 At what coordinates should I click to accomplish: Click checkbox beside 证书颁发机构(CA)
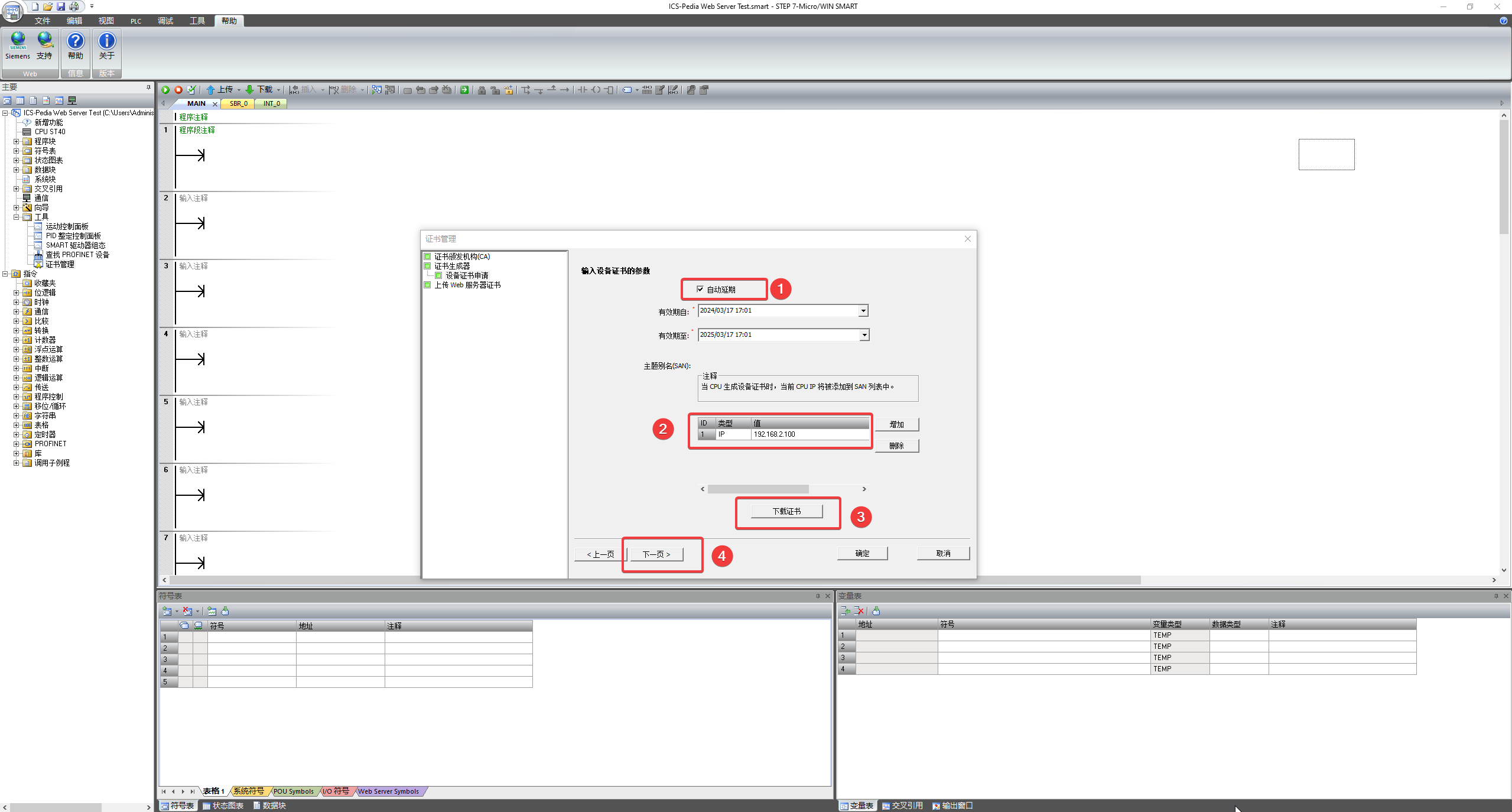[x=427, y=256]
